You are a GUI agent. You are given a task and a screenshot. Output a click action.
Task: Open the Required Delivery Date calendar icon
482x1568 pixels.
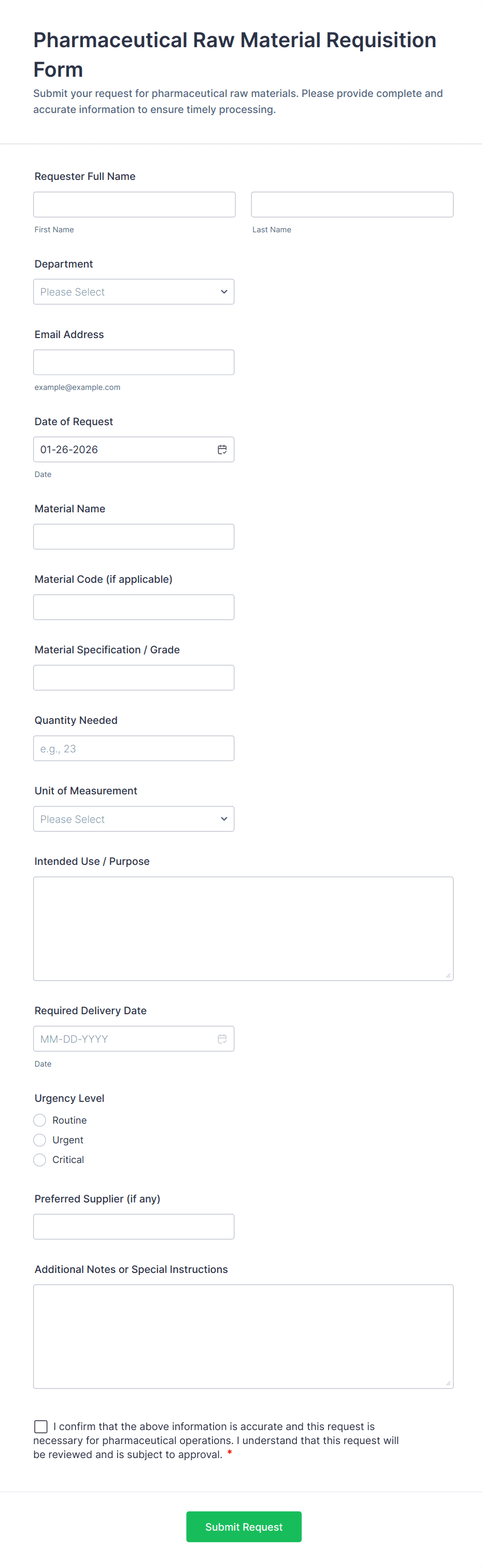[x=222, y=1039]
